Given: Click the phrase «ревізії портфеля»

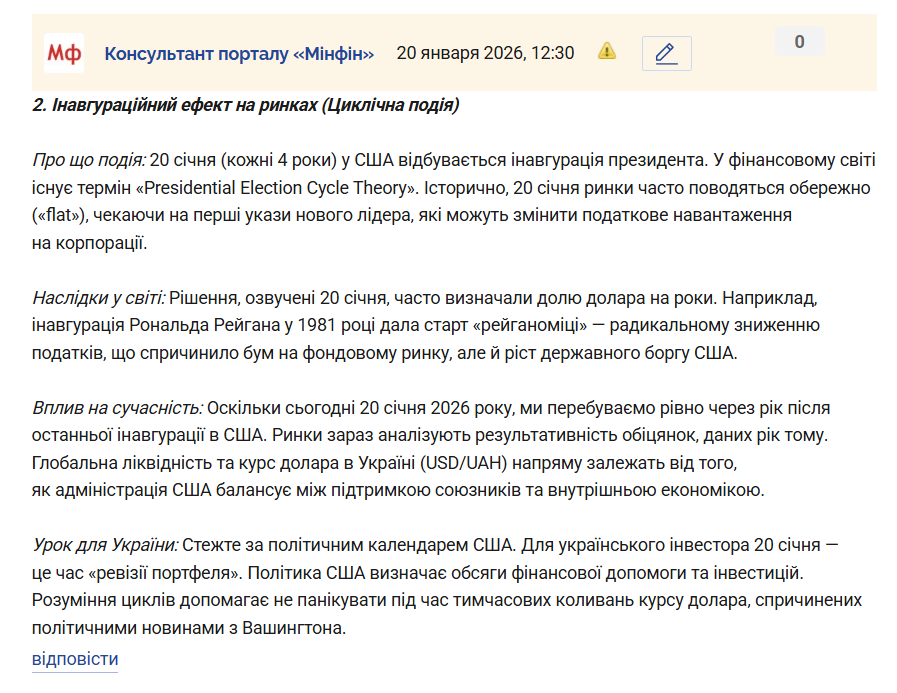Looking at the screenshot, I should pyautogui.click(x=164, y=573).
